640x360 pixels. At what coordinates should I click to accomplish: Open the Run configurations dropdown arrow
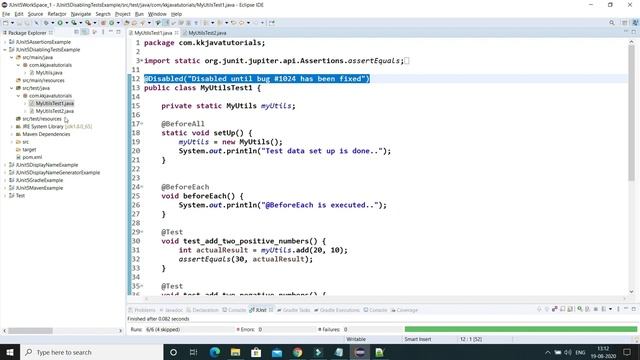67,23
